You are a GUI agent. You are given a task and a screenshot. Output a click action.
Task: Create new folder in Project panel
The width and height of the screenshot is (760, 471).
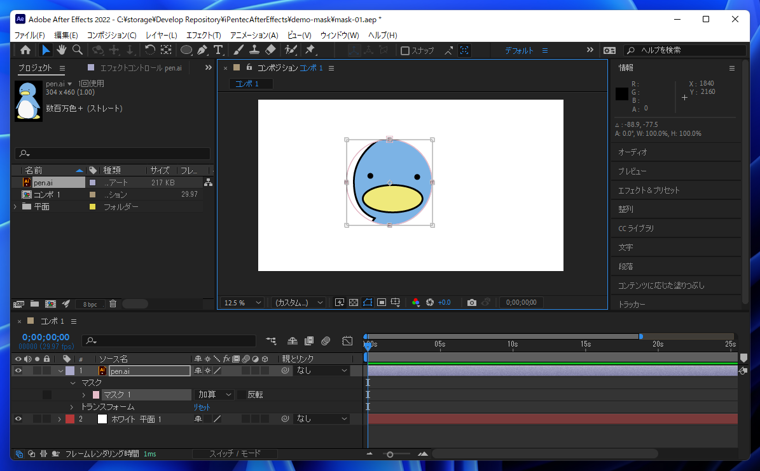tap(34, 304)
